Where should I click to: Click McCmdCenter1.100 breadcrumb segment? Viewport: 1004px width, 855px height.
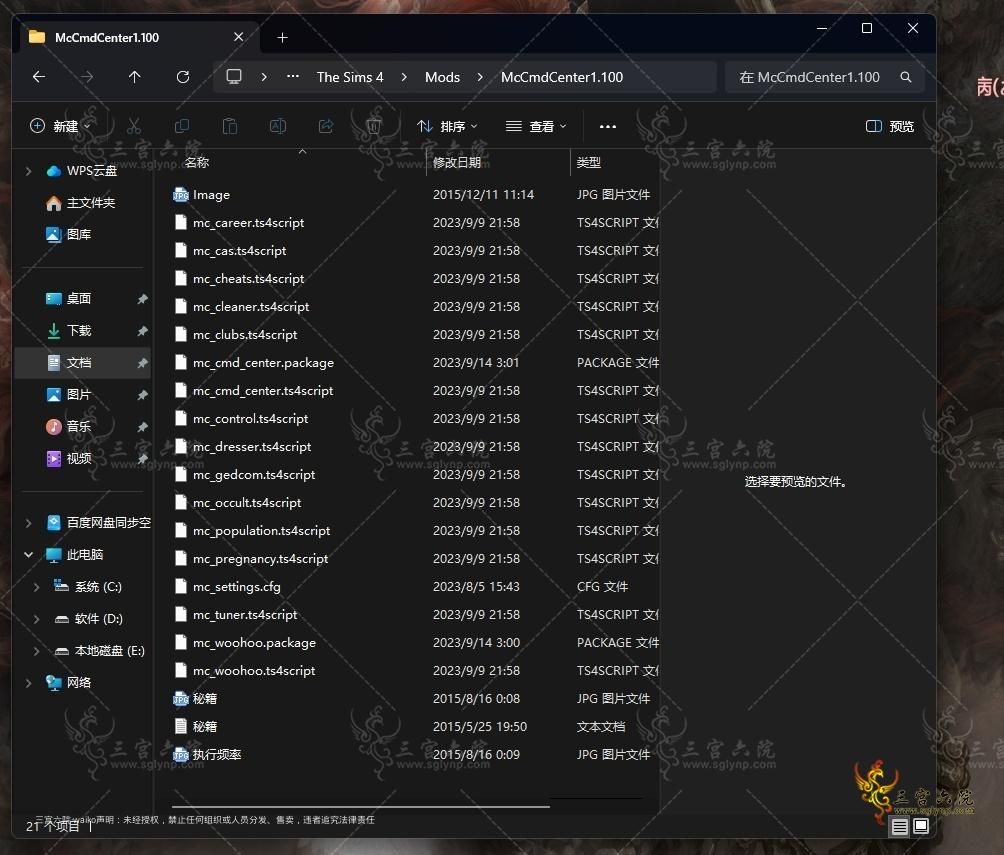click(x=562, y=77)
